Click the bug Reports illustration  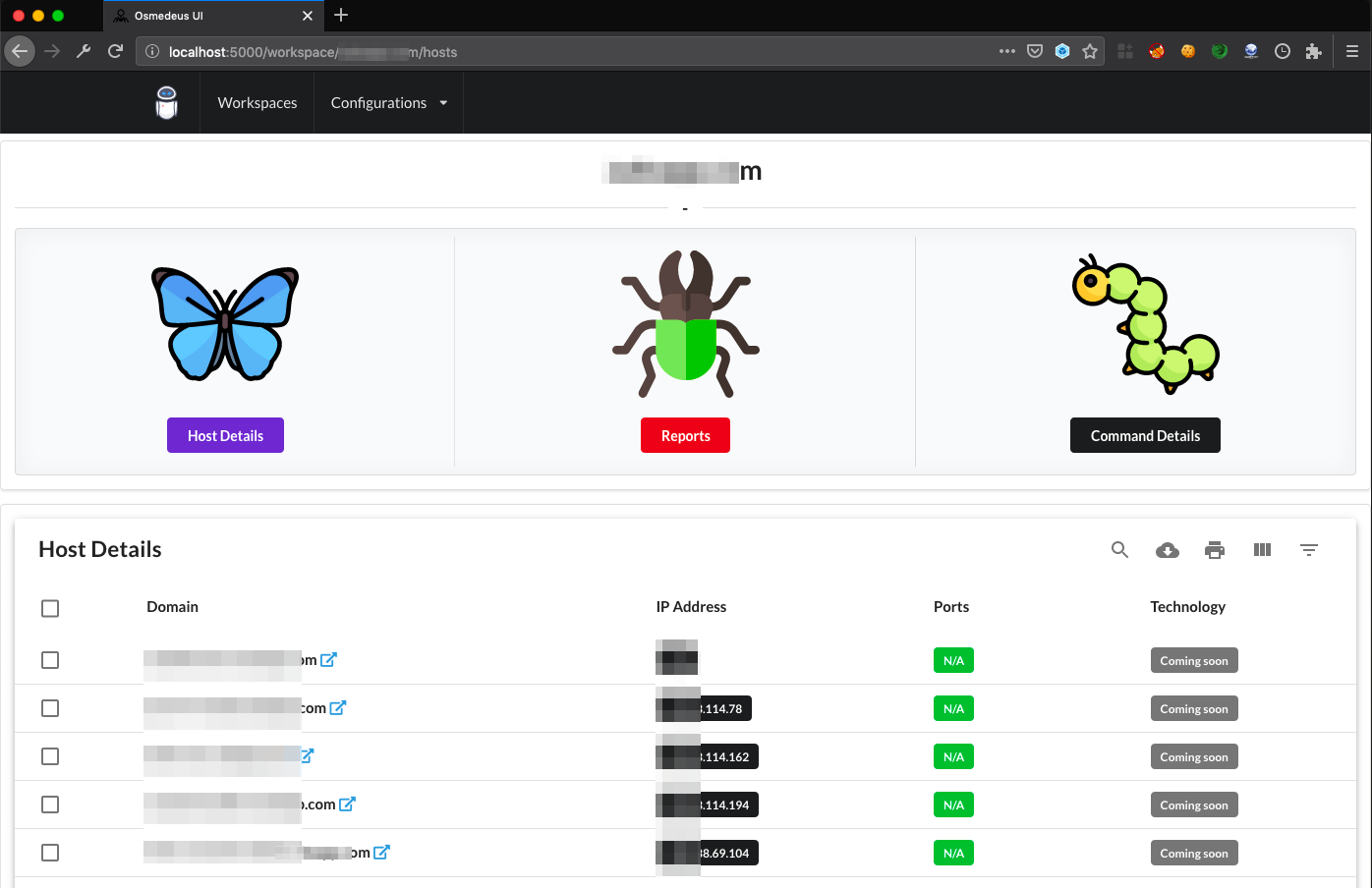[x=685, y=322]
